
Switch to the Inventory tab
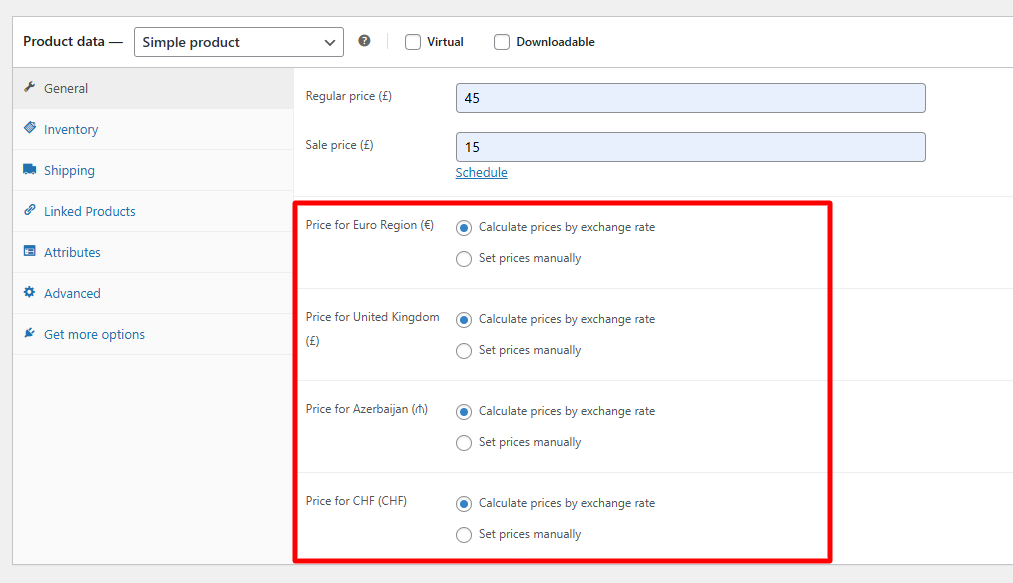71,130
